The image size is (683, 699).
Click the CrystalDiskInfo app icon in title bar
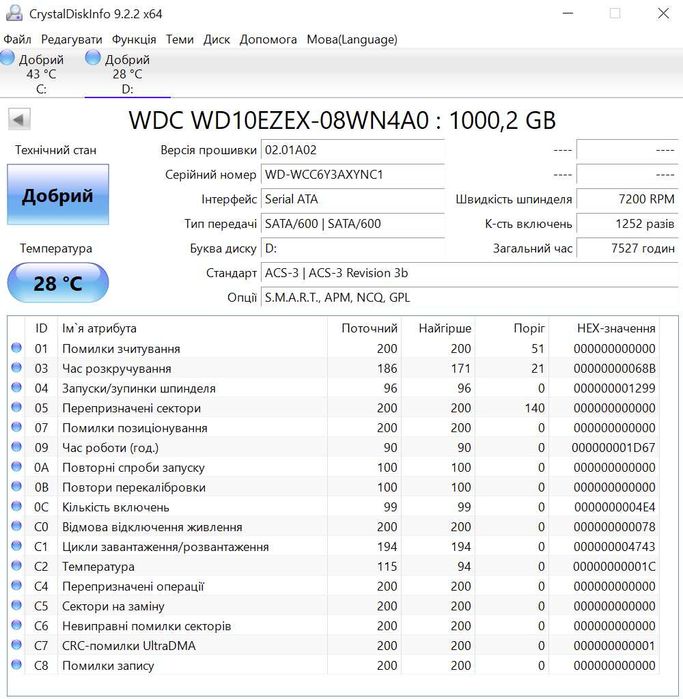click(14, 12)
